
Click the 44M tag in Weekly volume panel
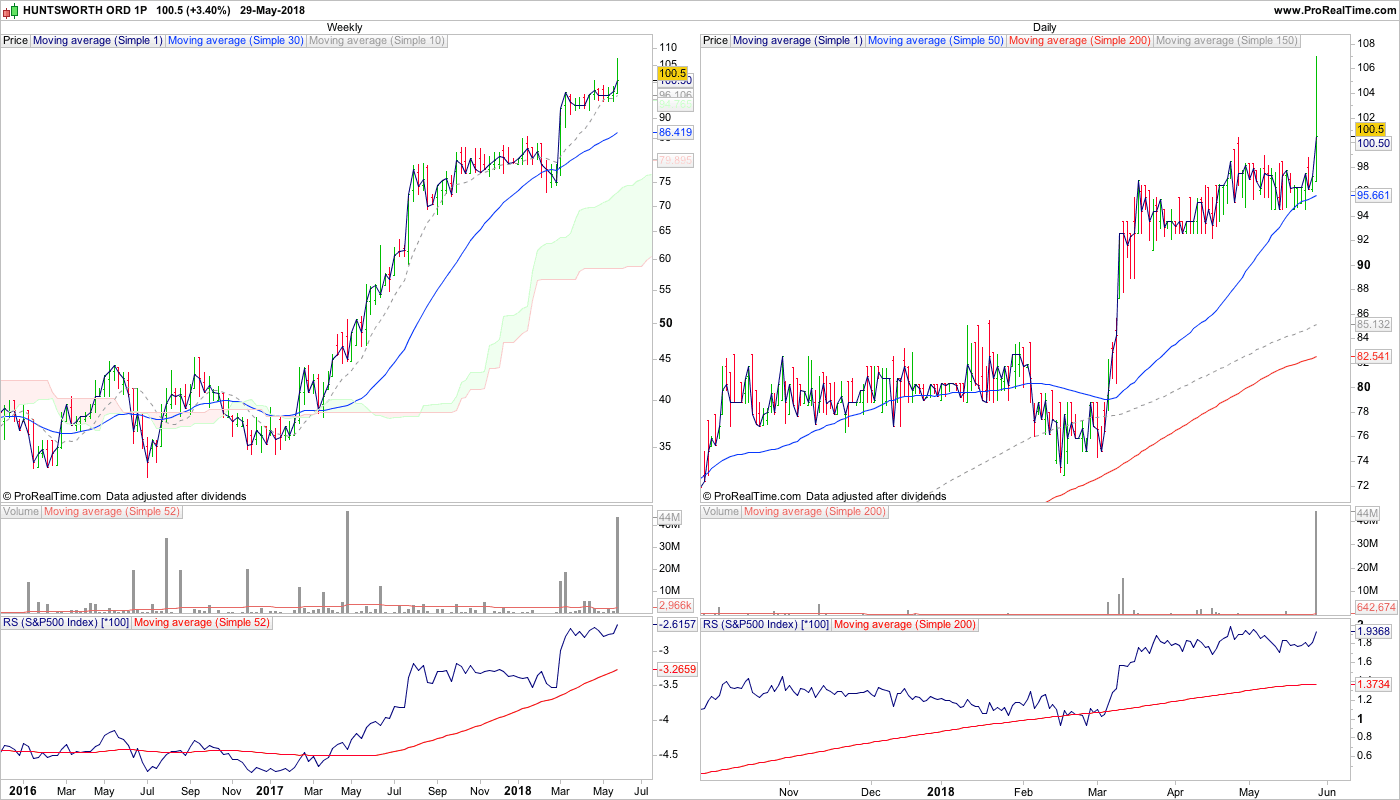[668, 517]
